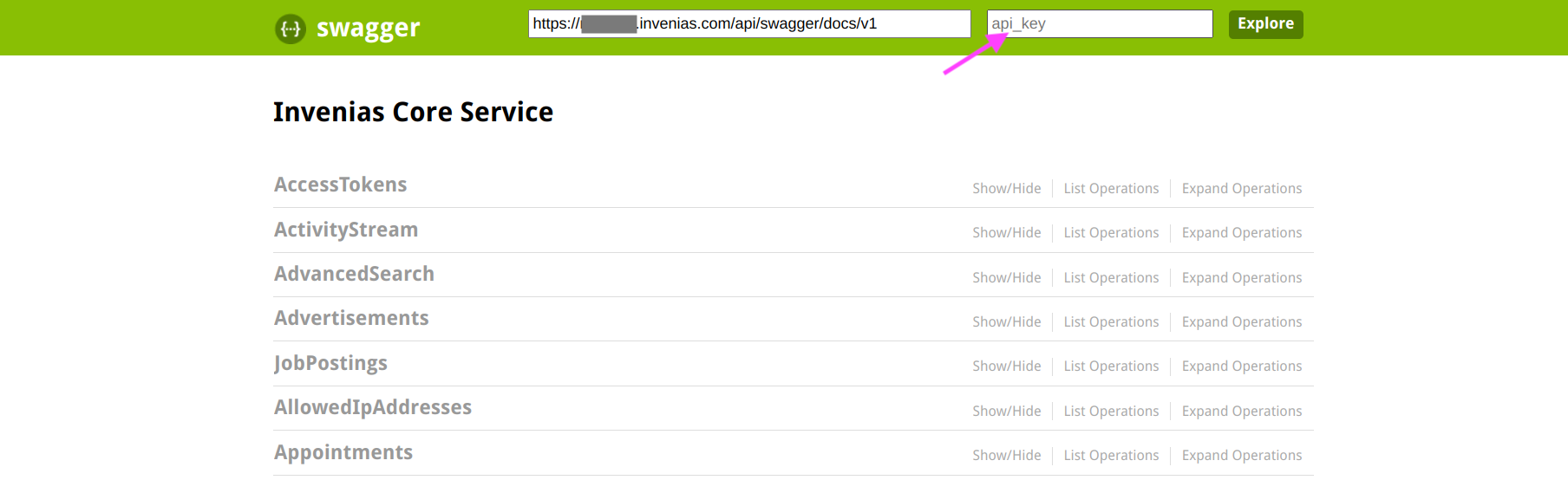Expand Operations for AccessTokens

[x=1242, y=189]
